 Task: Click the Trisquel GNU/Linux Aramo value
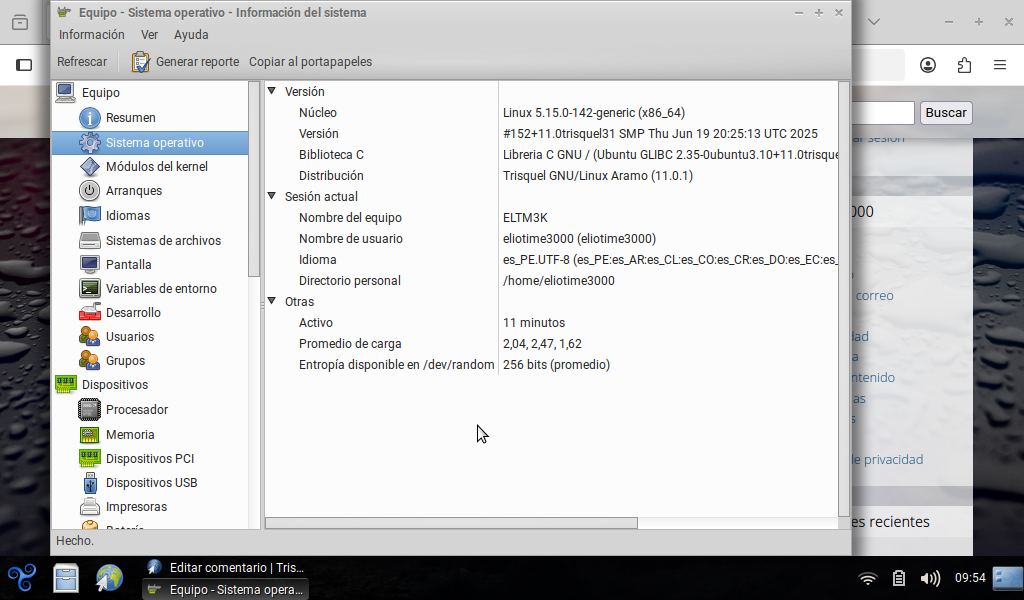[x=598, y=176]
